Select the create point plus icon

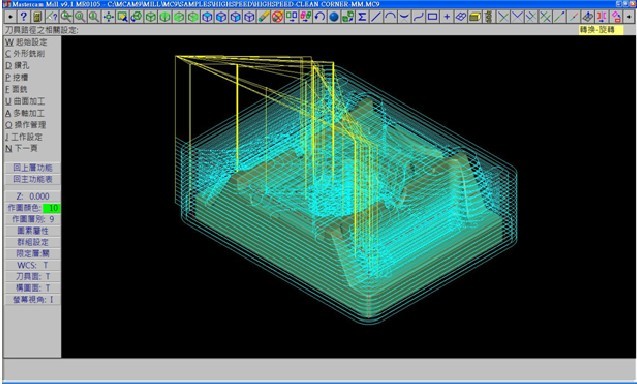(447, 17)
